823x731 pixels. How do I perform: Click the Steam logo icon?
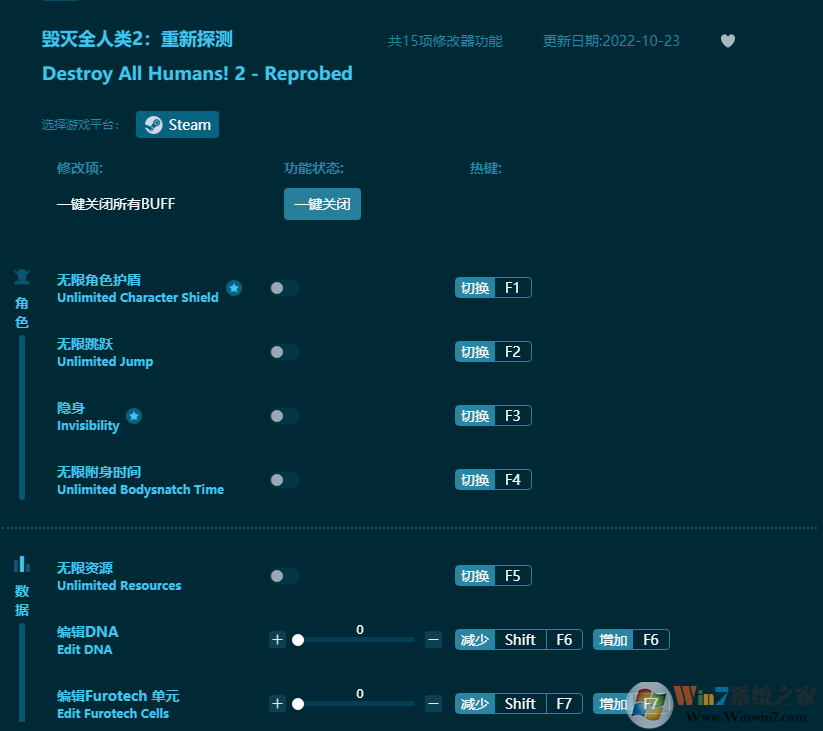coord(154,124)
